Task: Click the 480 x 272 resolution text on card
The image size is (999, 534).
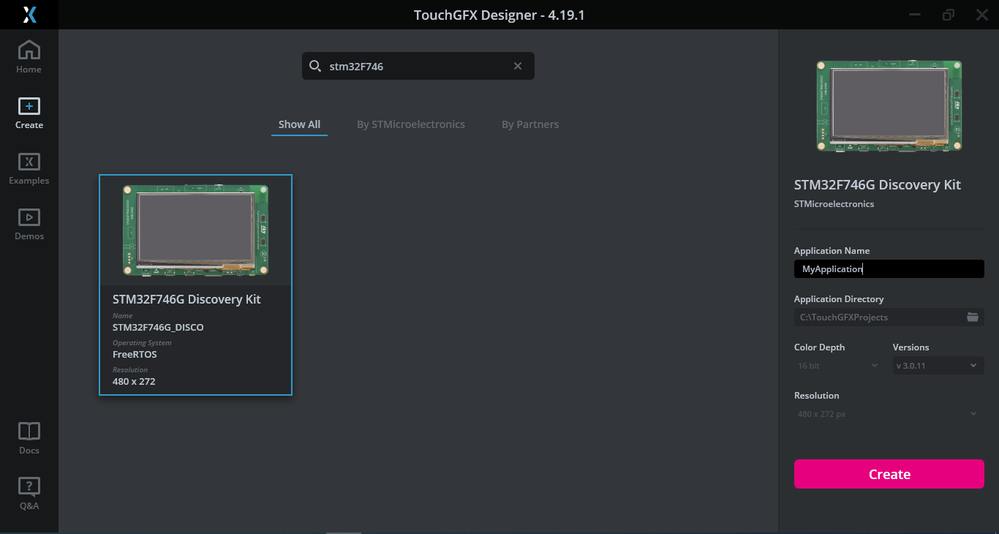Action: (134, 381)
